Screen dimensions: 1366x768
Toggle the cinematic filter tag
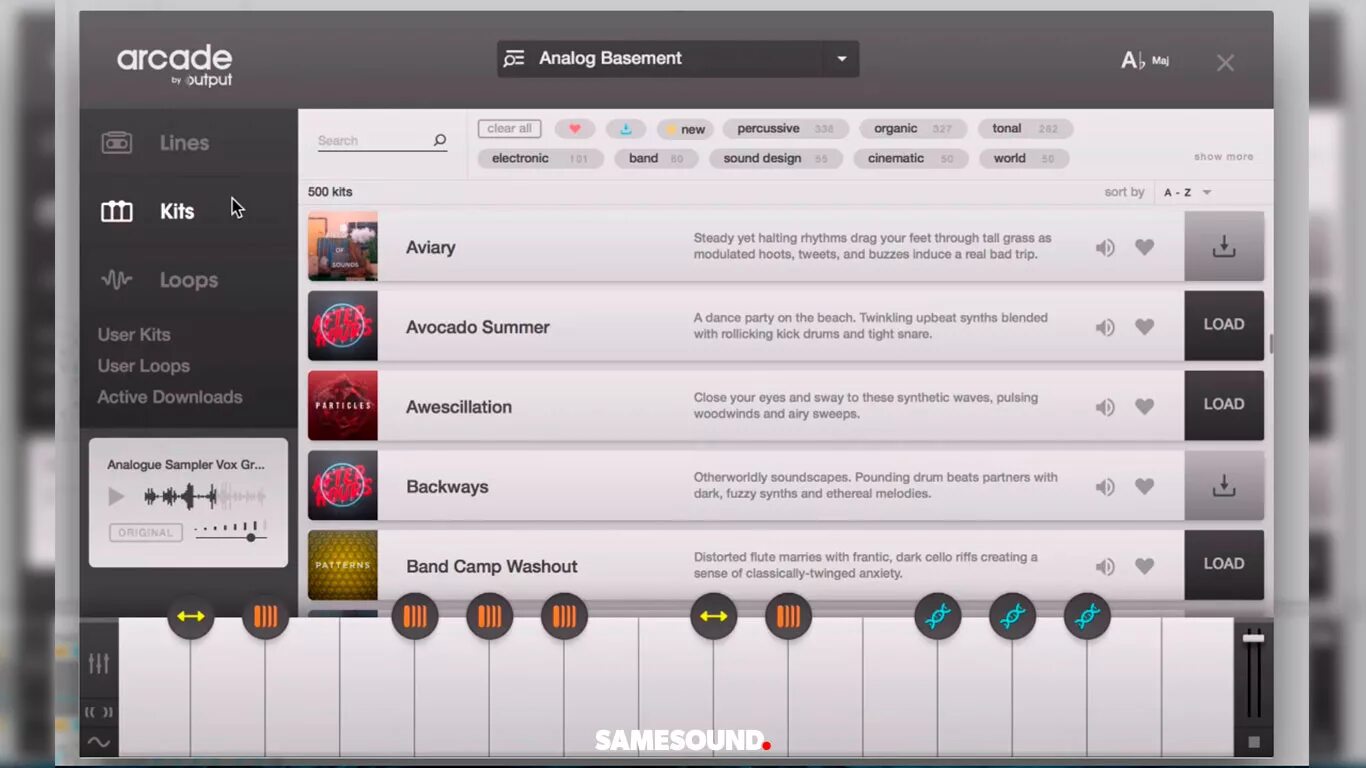click(910, 159)
